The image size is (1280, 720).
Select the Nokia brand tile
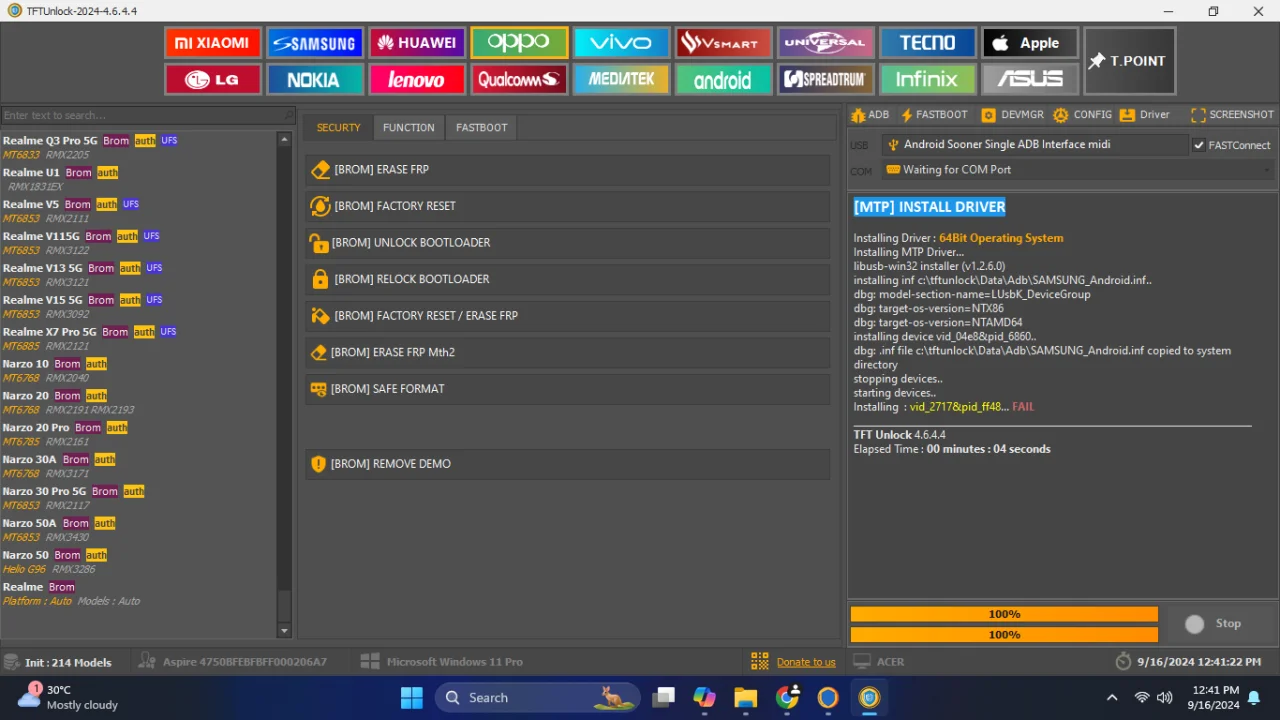315,79
